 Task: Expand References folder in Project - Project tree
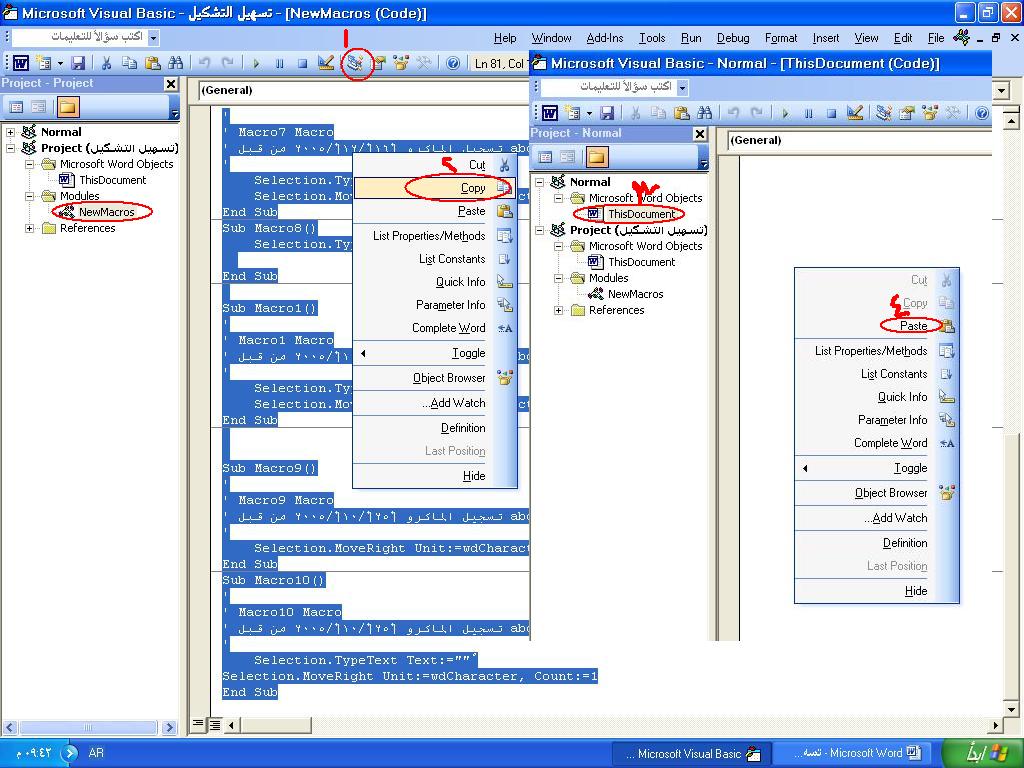pos(29,229)
